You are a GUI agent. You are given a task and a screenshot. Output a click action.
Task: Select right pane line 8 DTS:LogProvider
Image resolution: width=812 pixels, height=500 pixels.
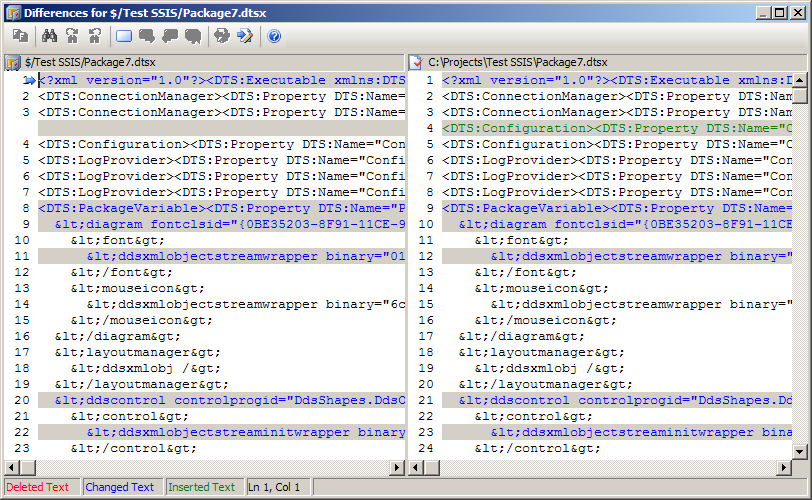coord(617,193)
